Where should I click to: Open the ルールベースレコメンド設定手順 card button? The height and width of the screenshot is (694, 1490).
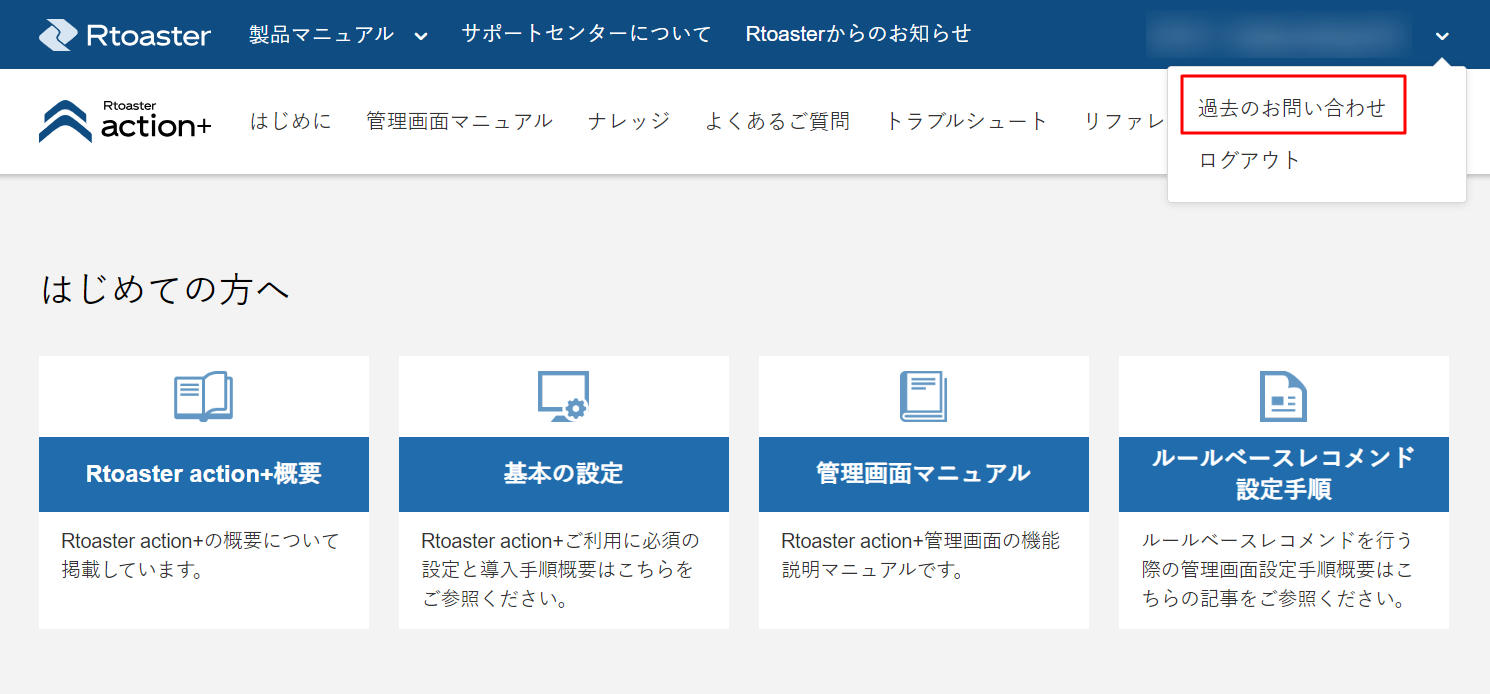click(1284, 474)
